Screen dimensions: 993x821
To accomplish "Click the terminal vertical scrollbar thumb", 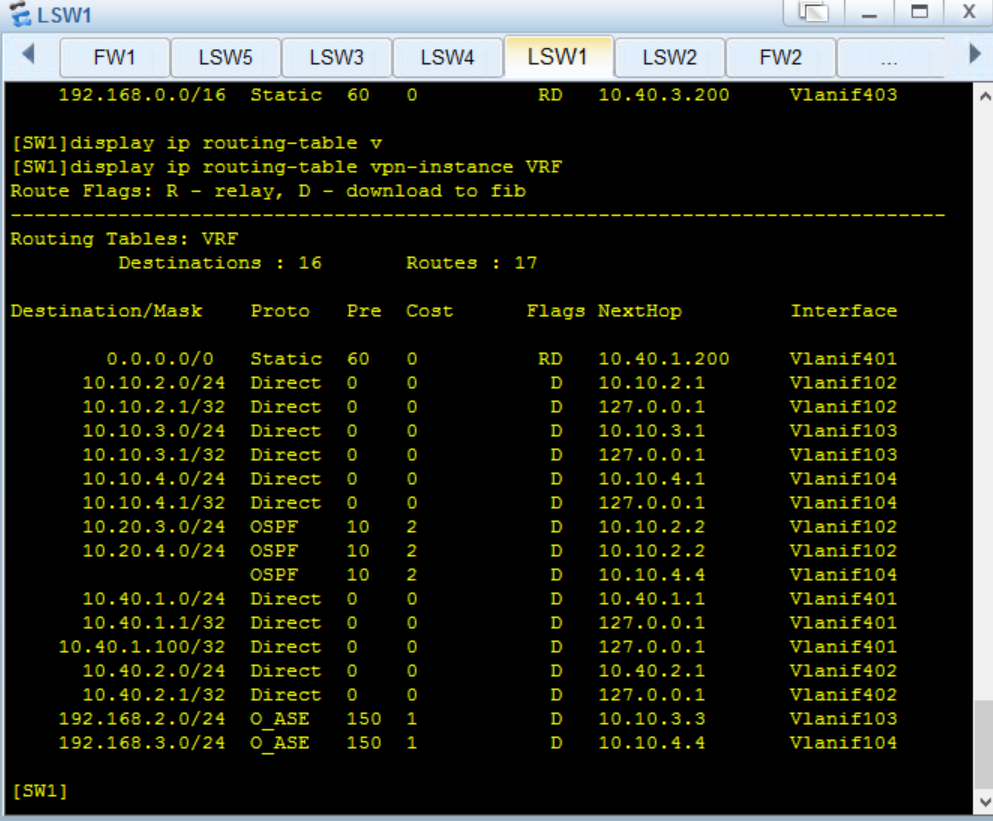I will pos(984,744).
